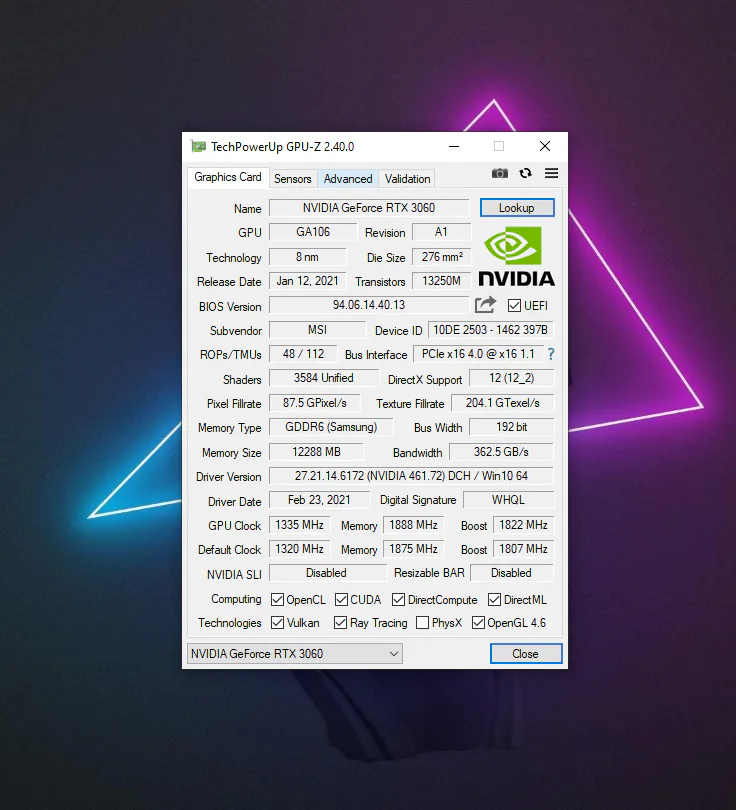Click the GPU field showing GA106

click(313, 232)
